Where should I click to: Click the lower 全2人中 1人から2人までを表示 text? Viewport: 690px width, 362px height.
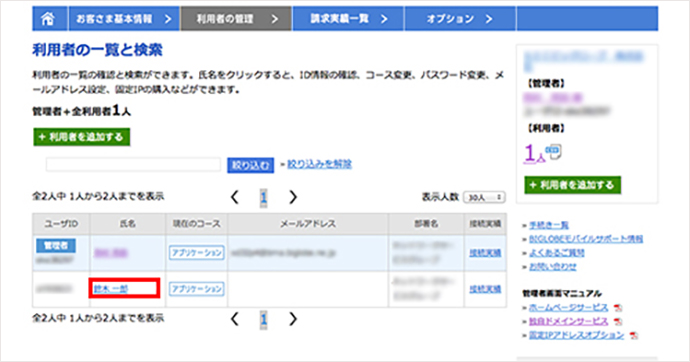coord(98,318)
